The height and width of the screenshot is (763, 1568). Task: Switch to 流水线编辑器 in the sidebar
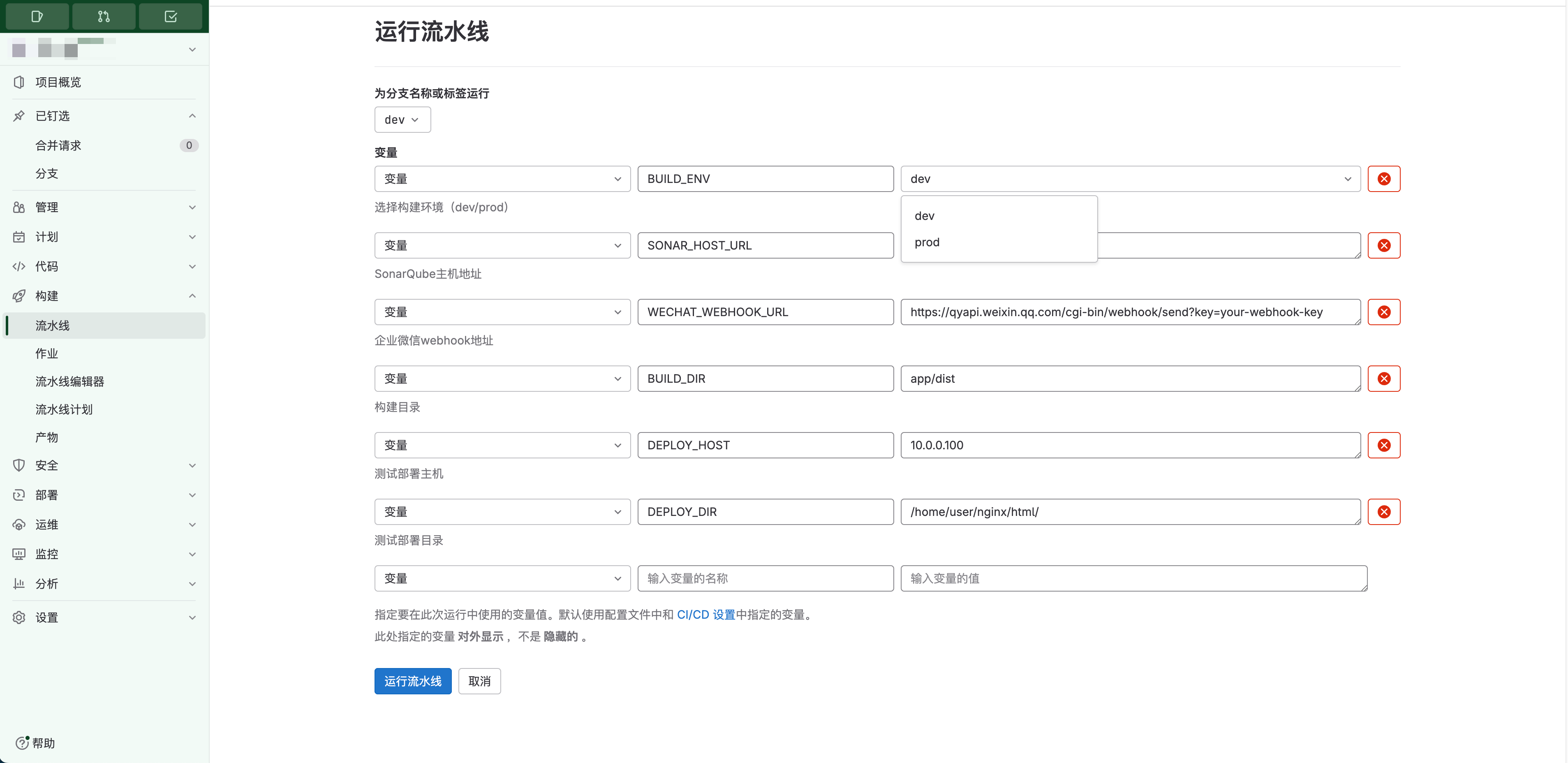click(x=69, y=381)
